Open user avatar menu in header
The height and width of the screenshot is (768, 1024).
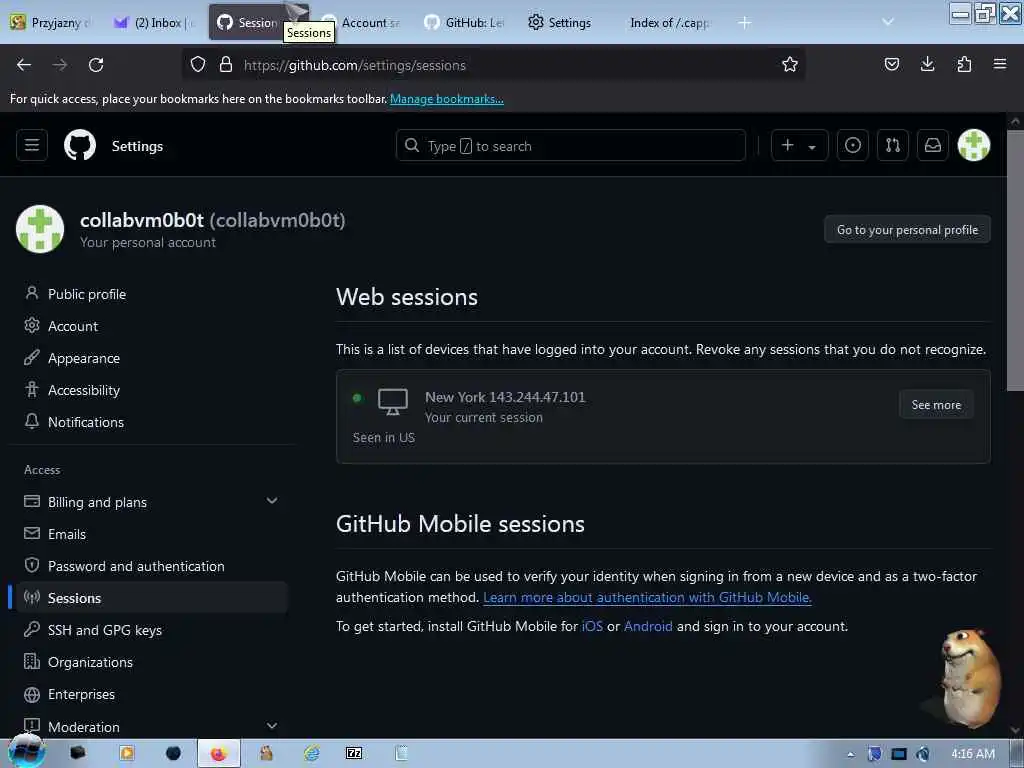973,145
